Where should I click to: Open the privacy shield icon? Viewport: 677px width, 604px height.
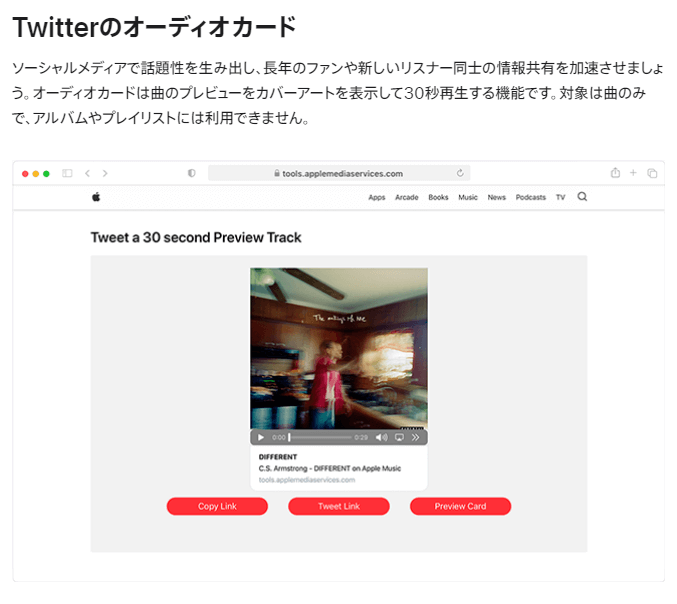191,173
